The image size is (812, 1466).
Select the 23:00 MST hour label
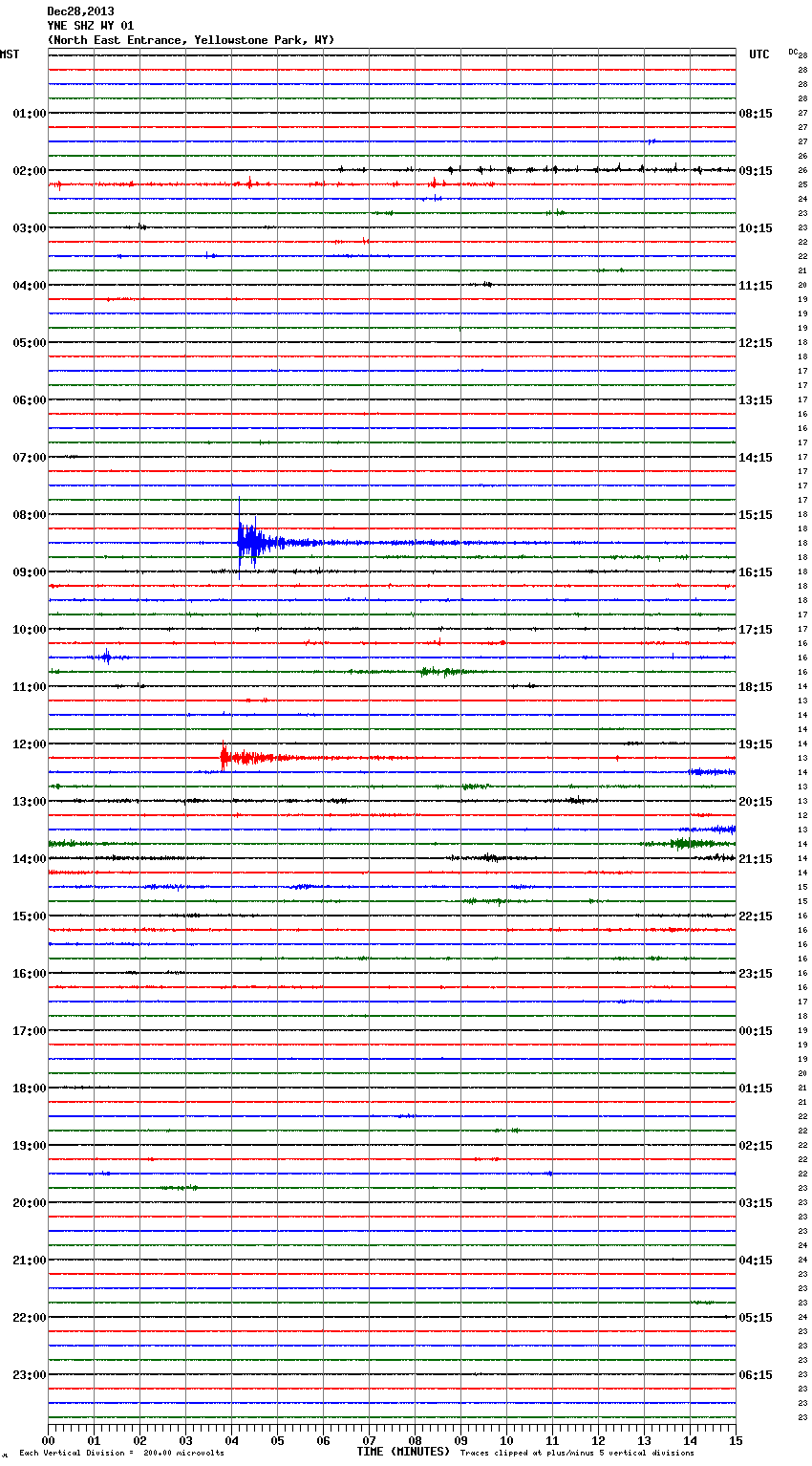click(30, 1375)
